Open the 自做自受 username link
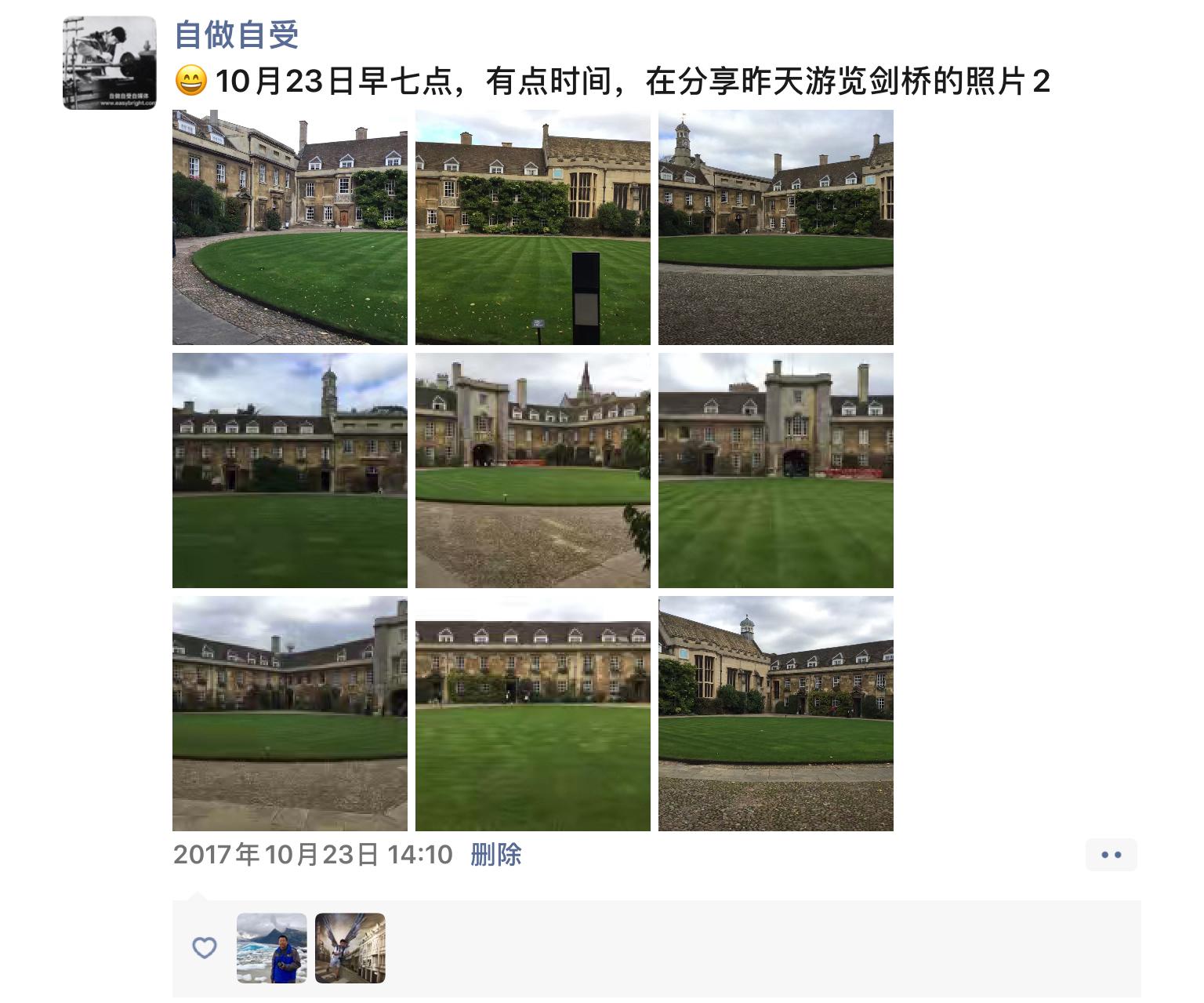The image size is (1204, 1003). coord(237,35)
